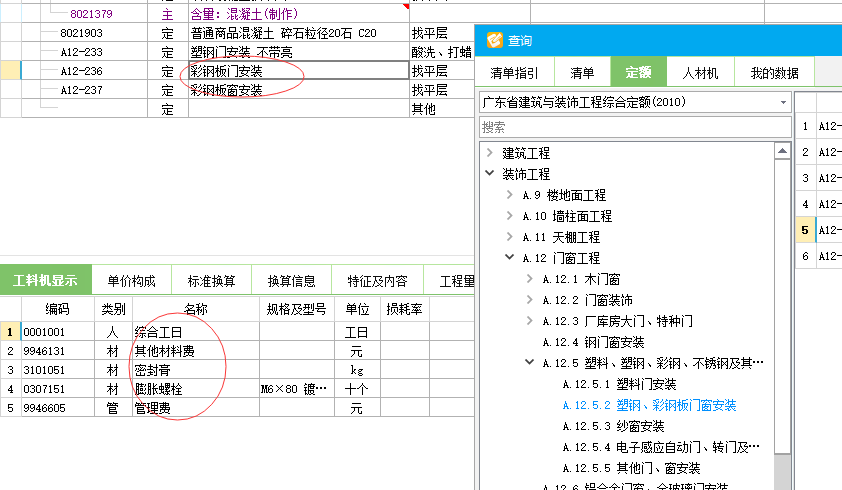This screenshot has width=842, height=490.
Task: Click the 编码 column header
Action: click(57, 309)
